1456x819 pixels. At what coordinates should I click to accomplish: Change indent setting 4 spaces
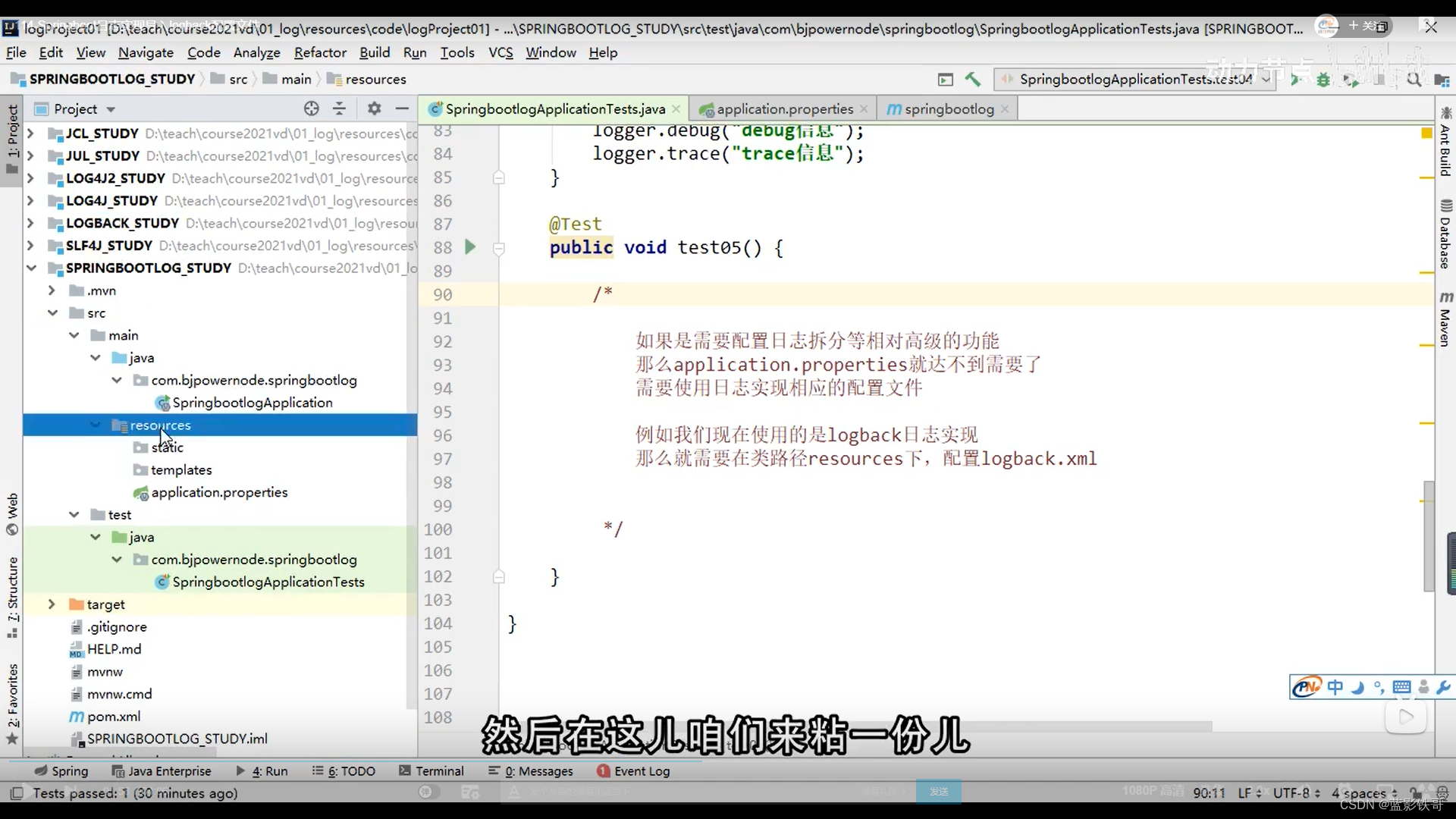[1364, 792]
